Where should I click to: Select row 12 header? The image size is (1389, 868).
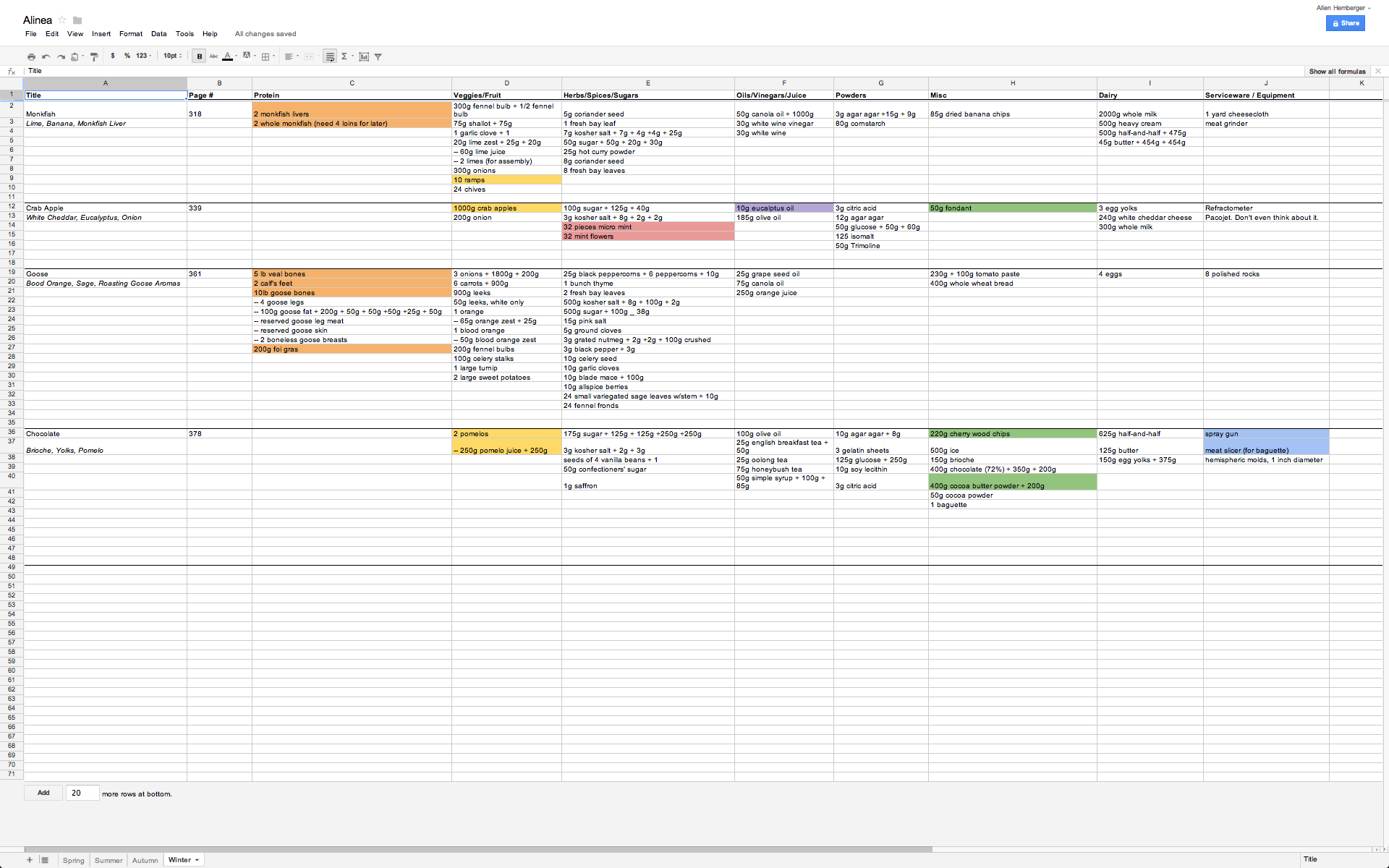(12, 206)
